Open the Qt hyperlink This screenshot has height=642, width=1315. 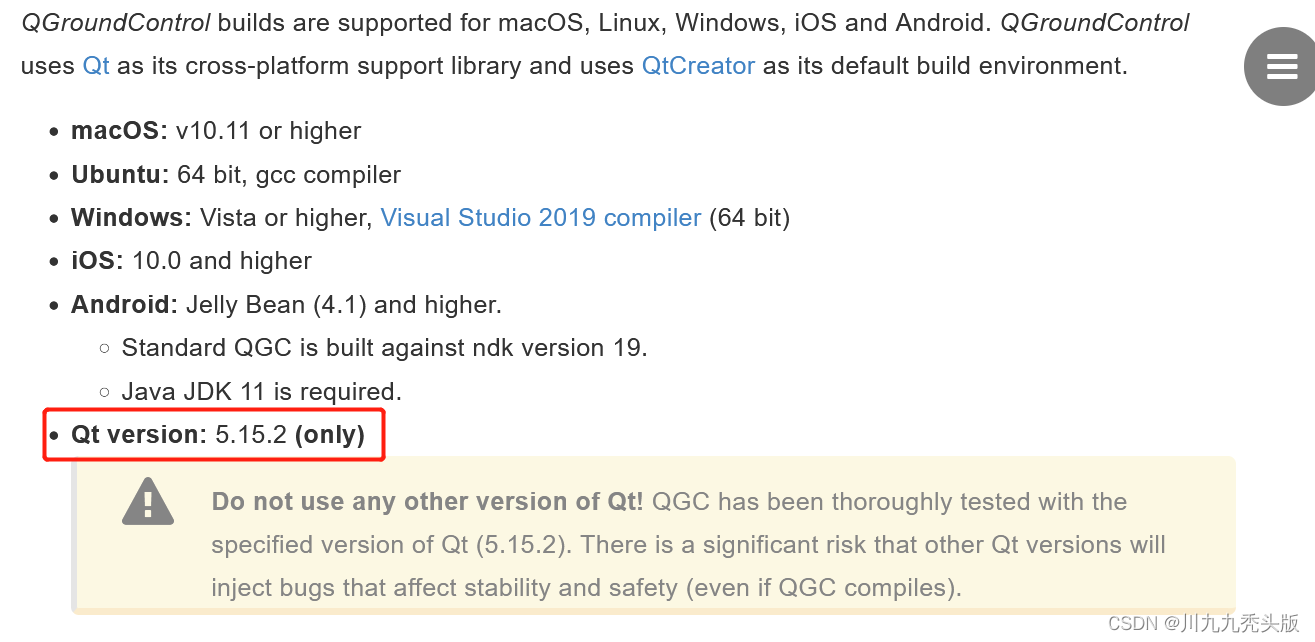point(95,65)
